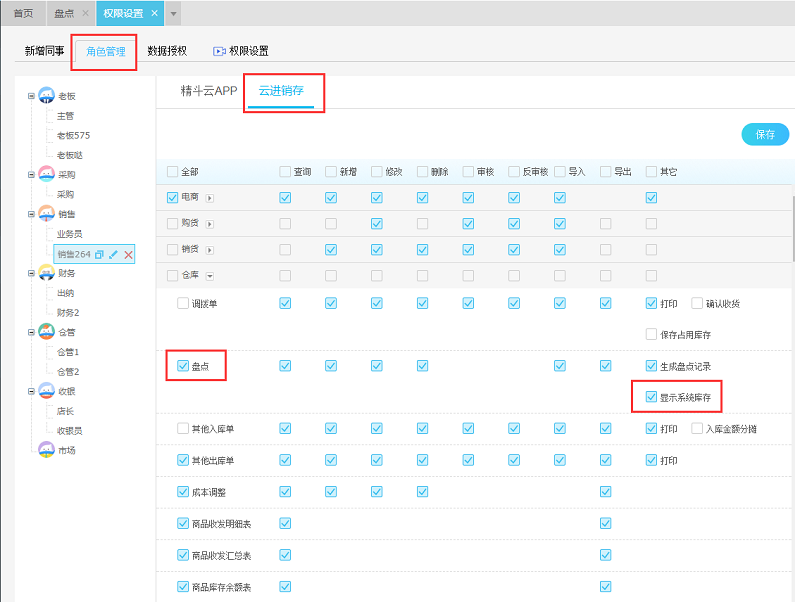The image size is (795, 602).
Task: Open the 数据授权 tab
Action: coord(167,50)
